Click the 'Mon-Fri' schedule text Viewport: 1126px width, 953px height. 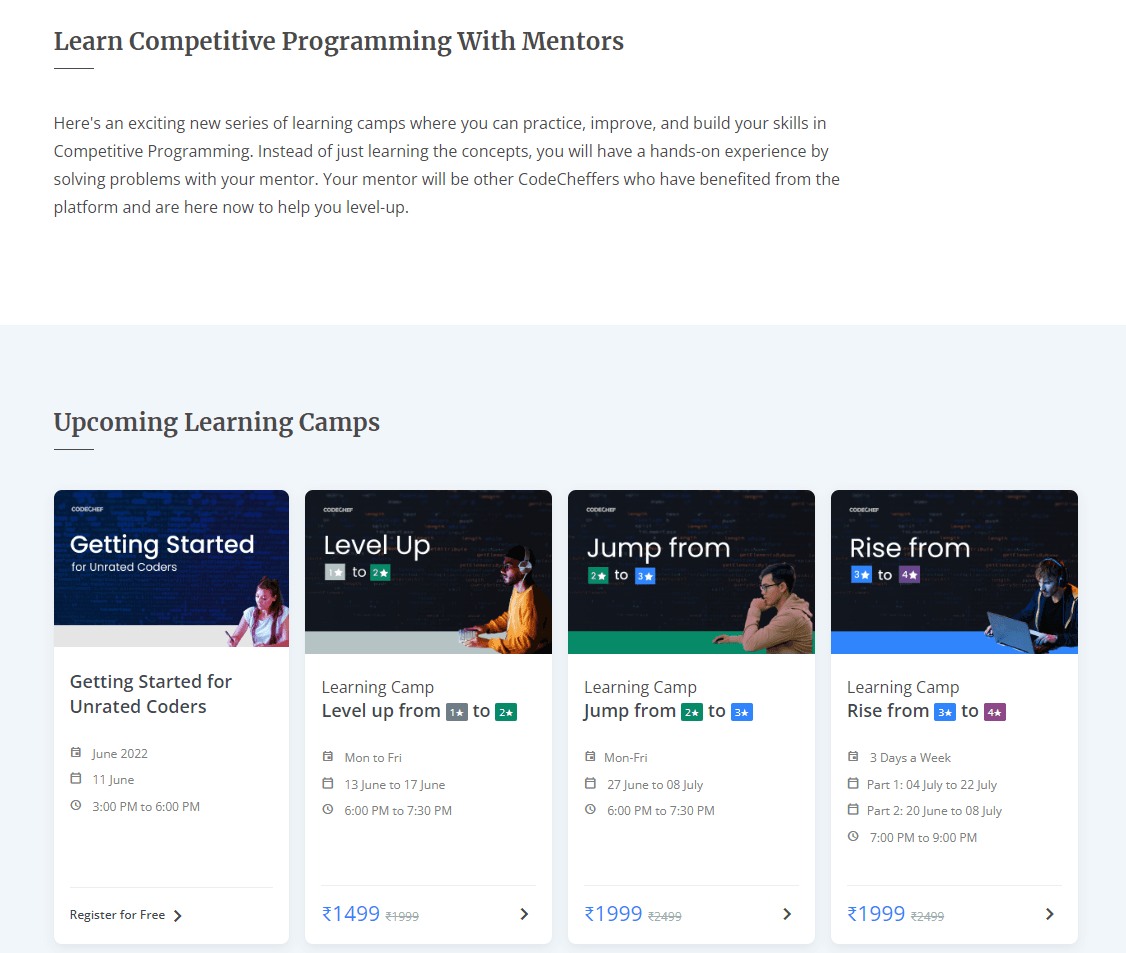625,758
